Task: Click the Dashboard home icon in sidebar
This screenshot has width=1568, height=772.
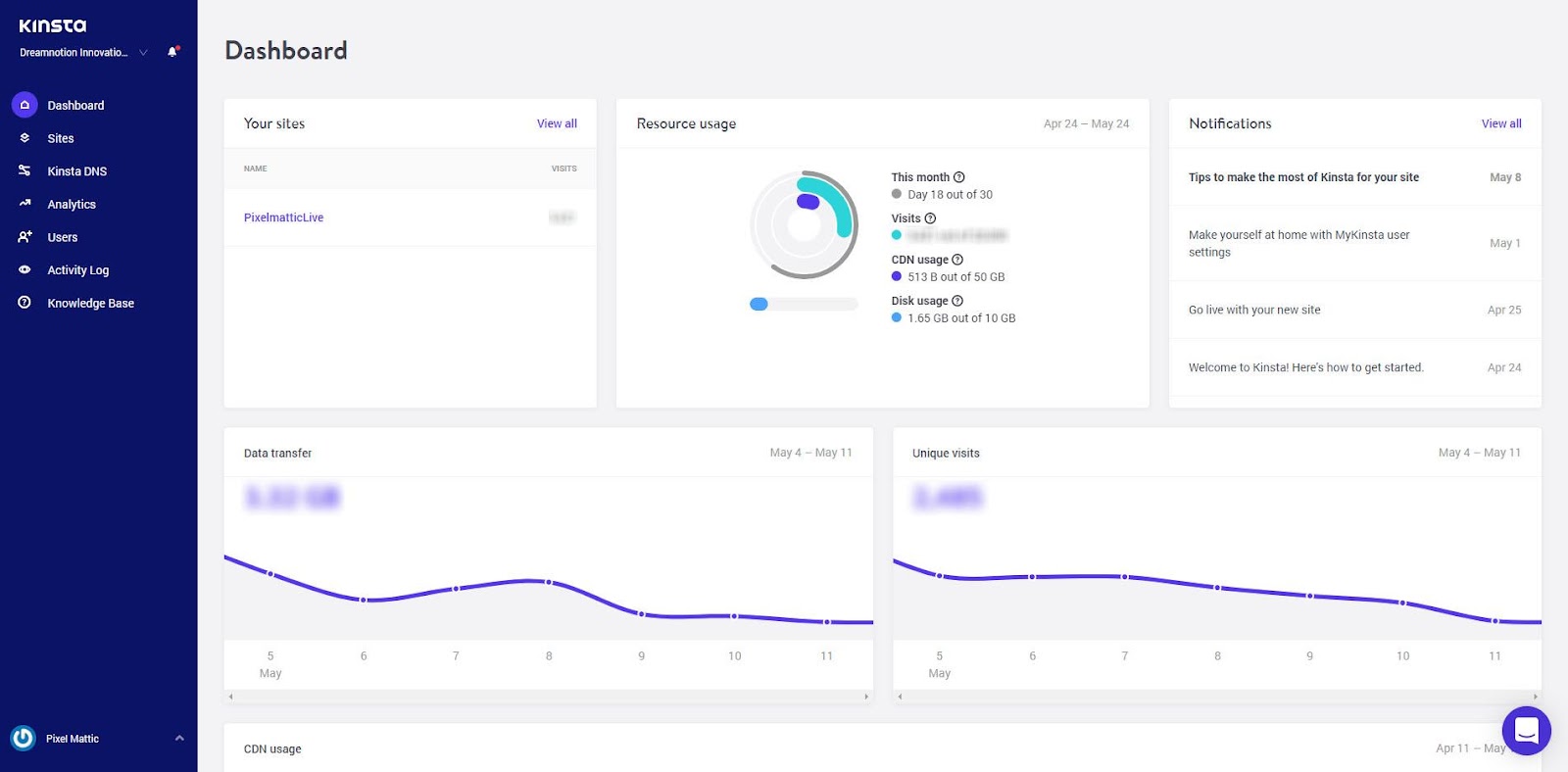Action: click(24, 105)
